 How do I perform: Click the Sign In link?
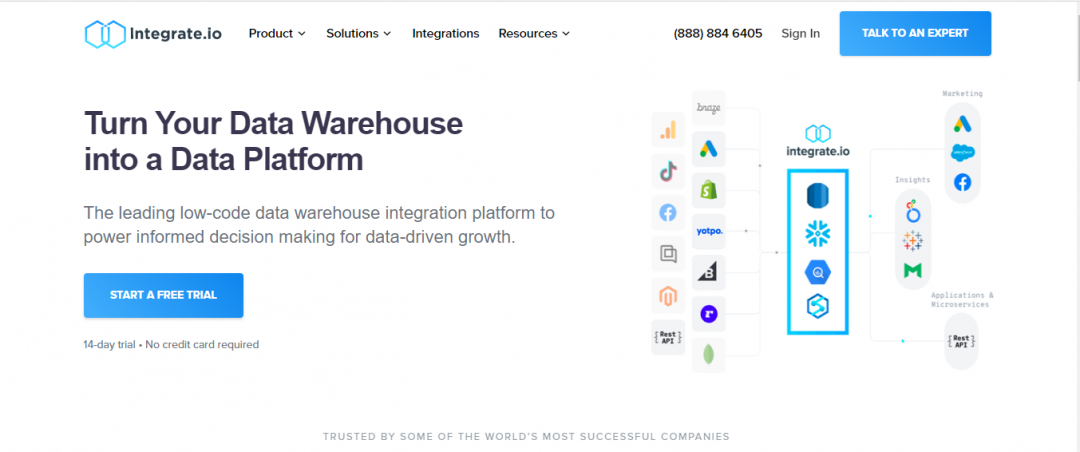[800, 34]
